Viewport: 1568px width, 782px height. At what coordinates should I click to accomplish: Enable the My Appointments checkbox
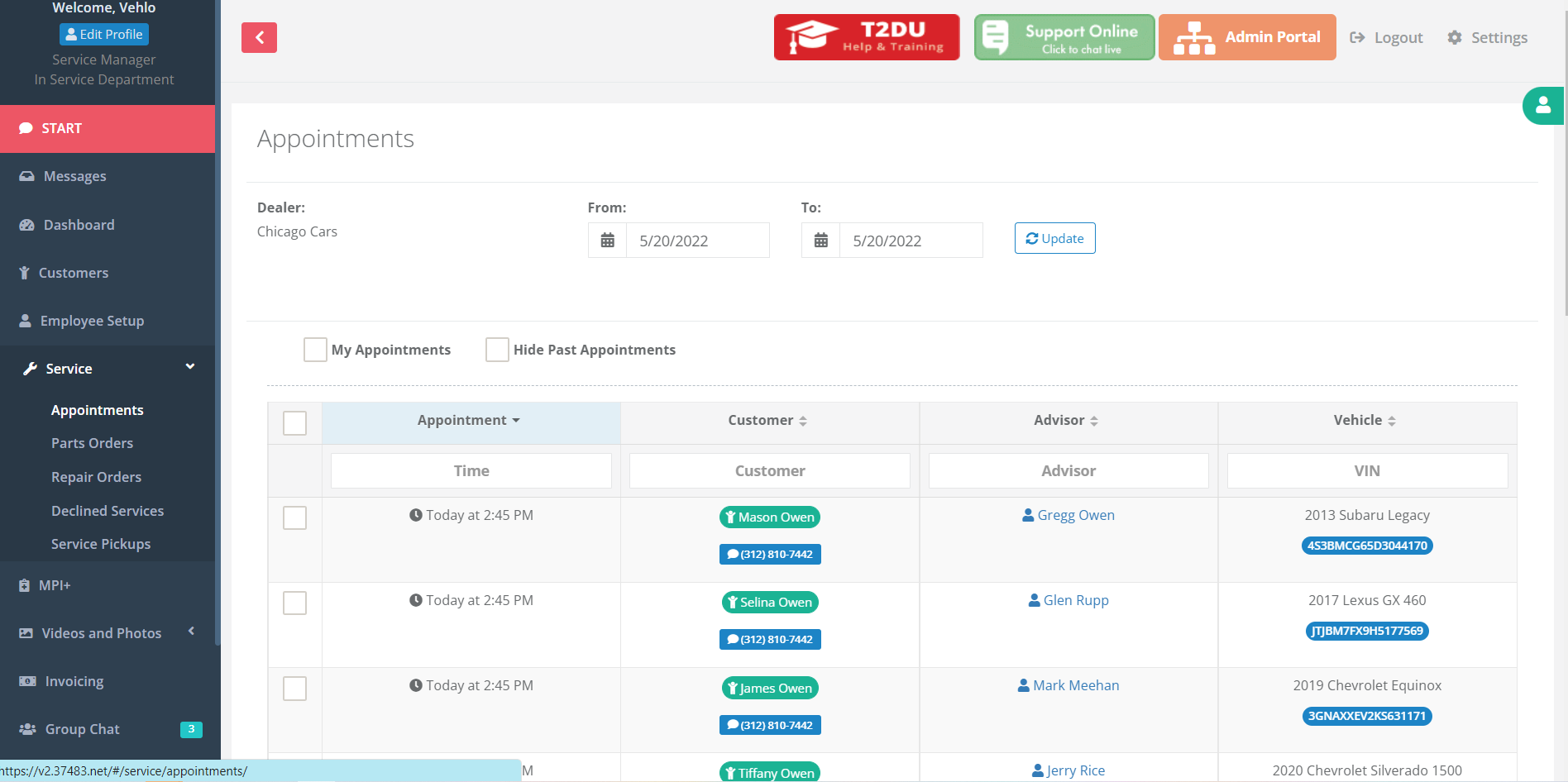click(x=315, y=349)
